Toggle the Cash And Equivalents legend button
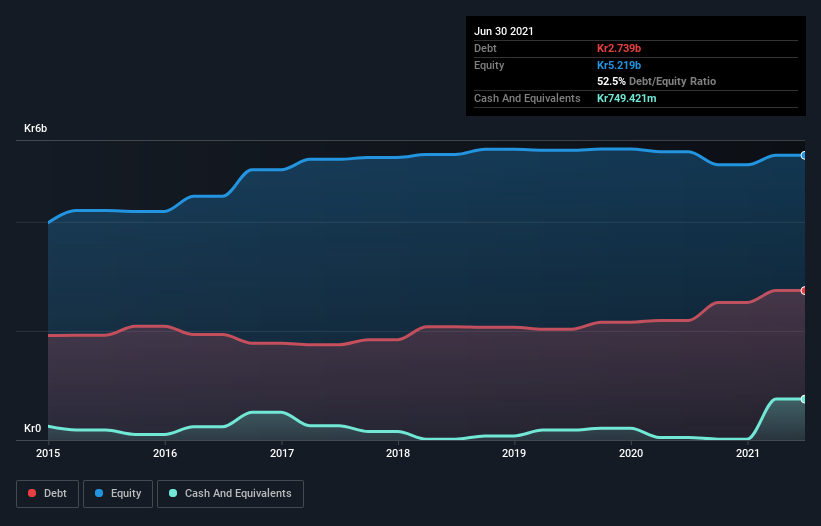821x526 pixels. pos(230,494)
